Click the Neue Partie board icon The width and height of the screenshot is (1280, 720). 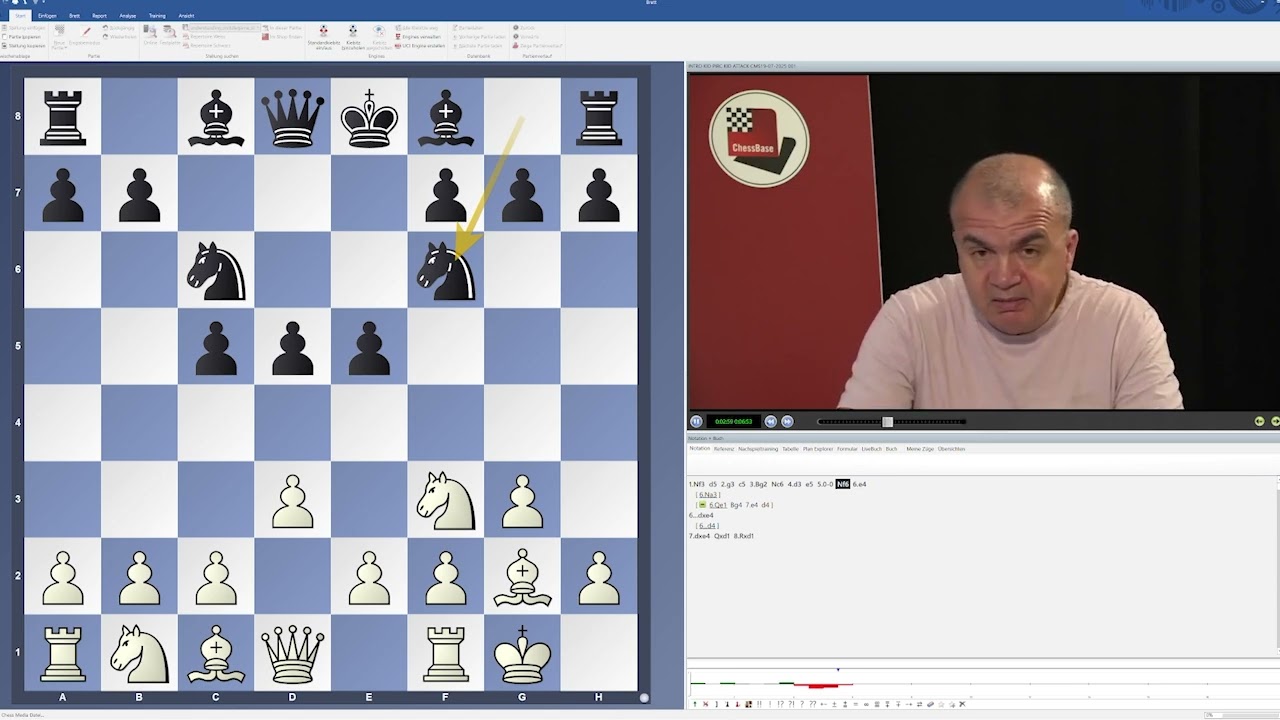tap(59, 36)
